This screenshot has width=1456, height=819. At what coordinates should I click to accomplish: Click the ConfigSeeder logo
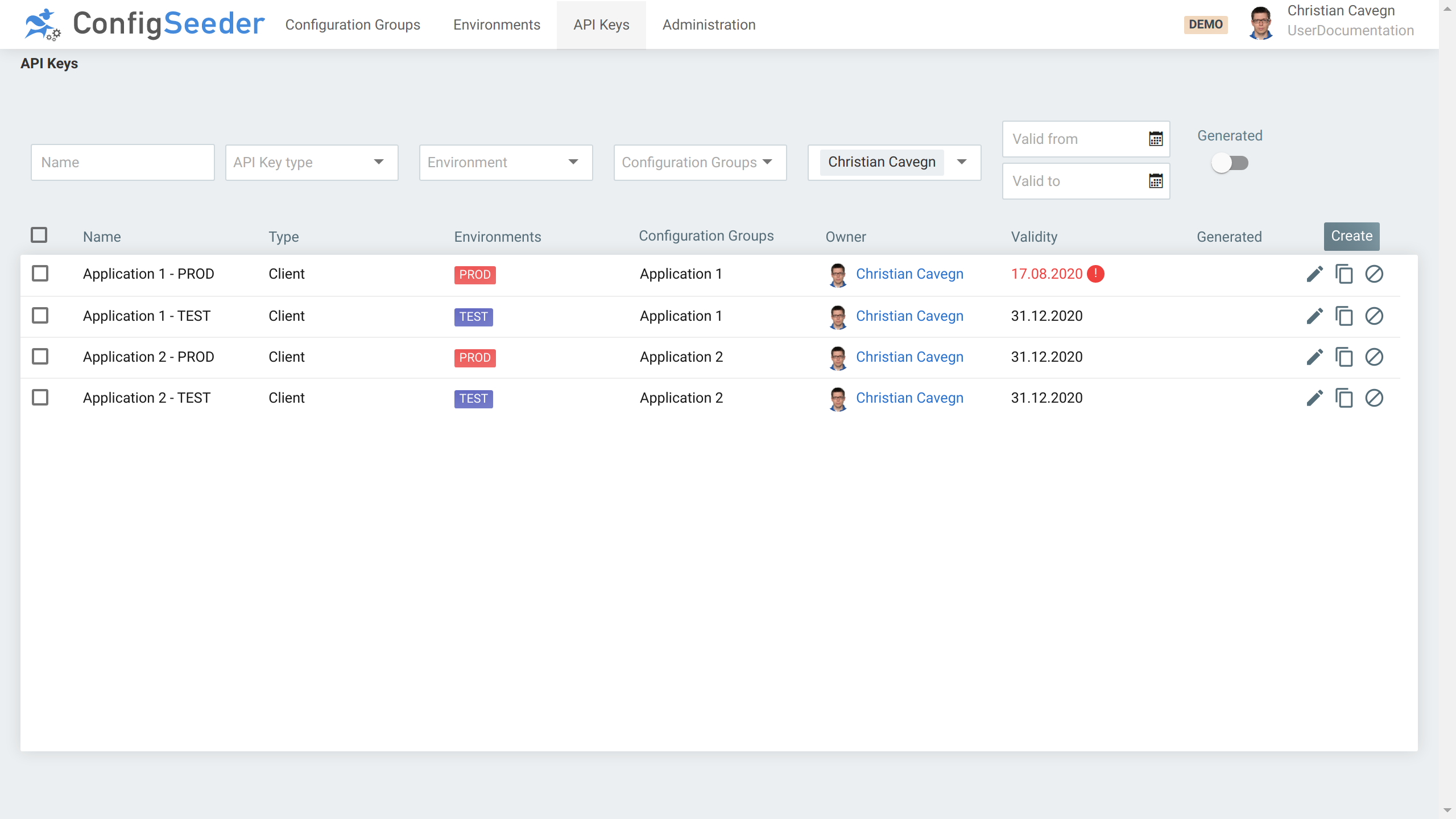tap(144, 24)
